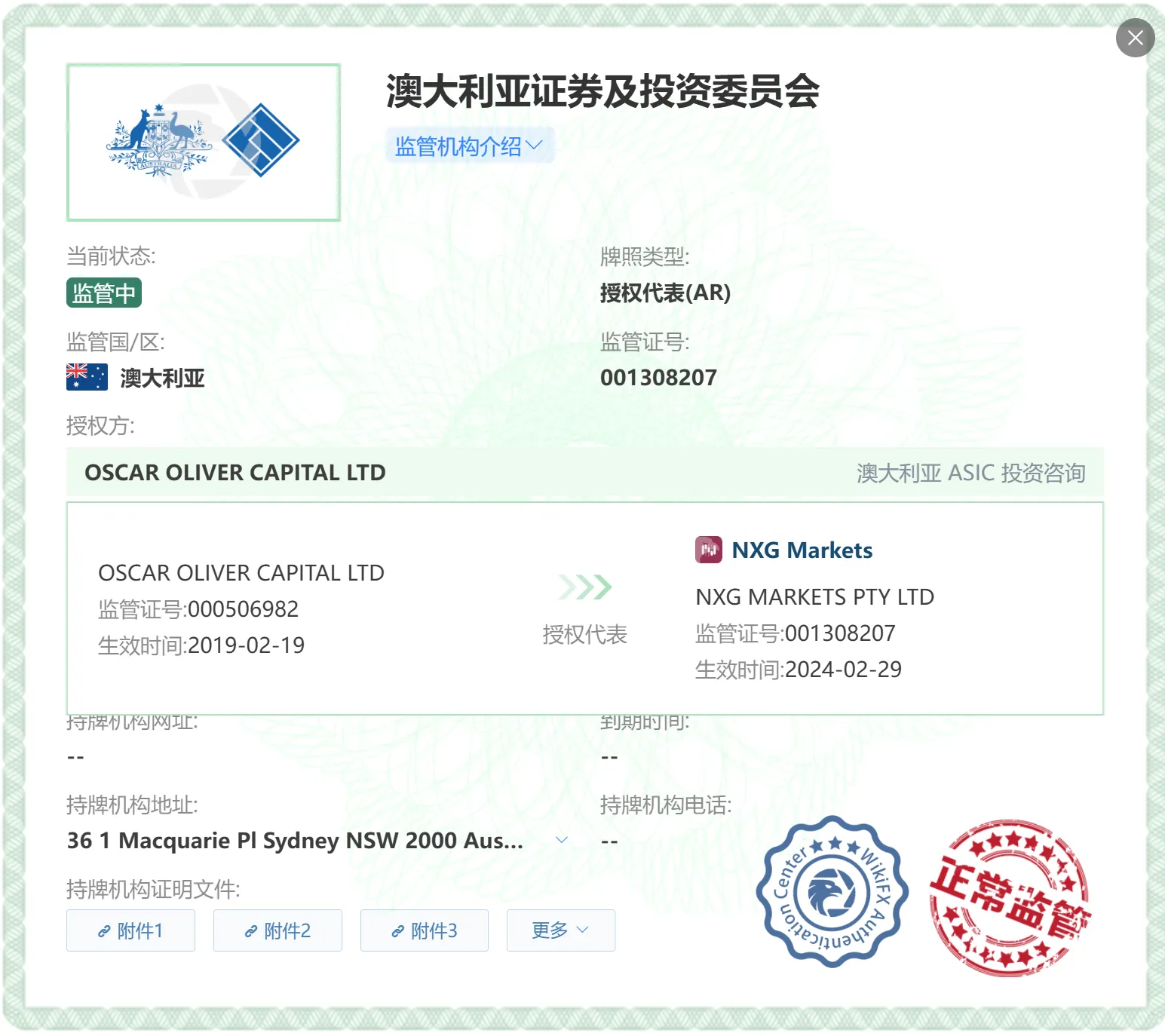This screenshot has width=1165, height=1036.
Task: Open attachment 附件1
Action: click(x=130, y=930)
